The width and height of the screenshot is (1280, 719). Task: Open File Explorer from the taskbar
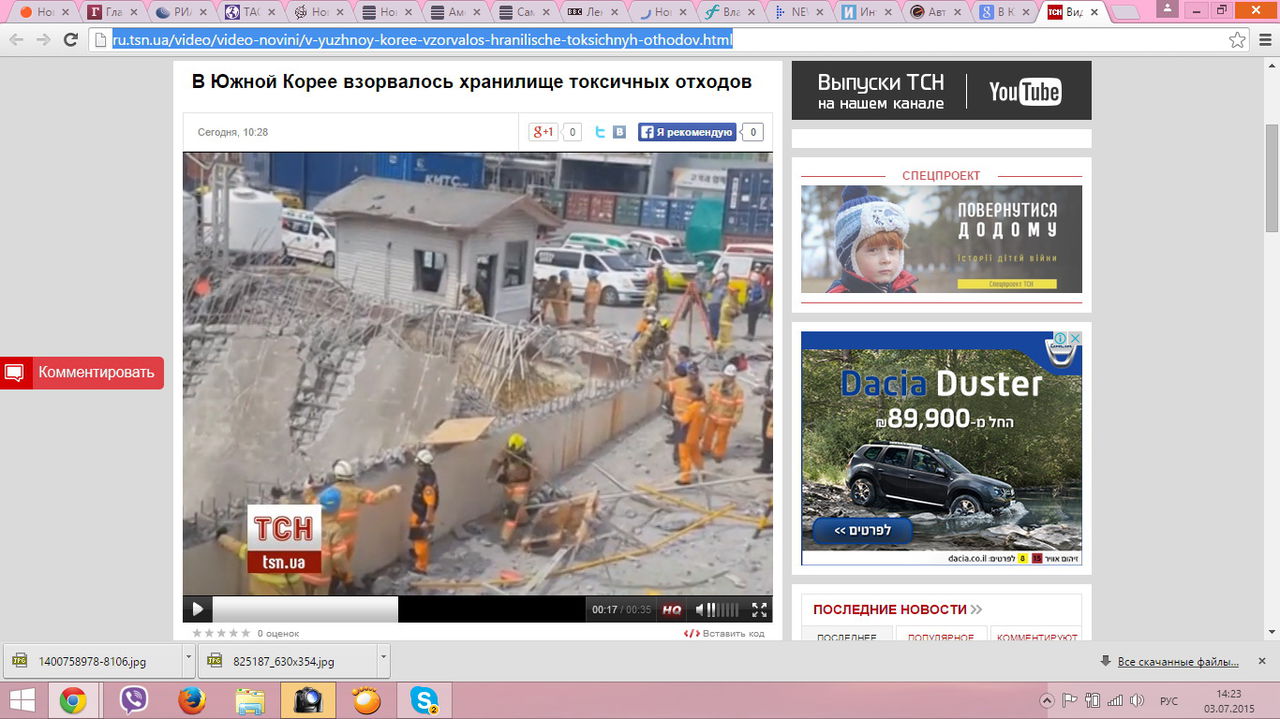pos(250,700)
